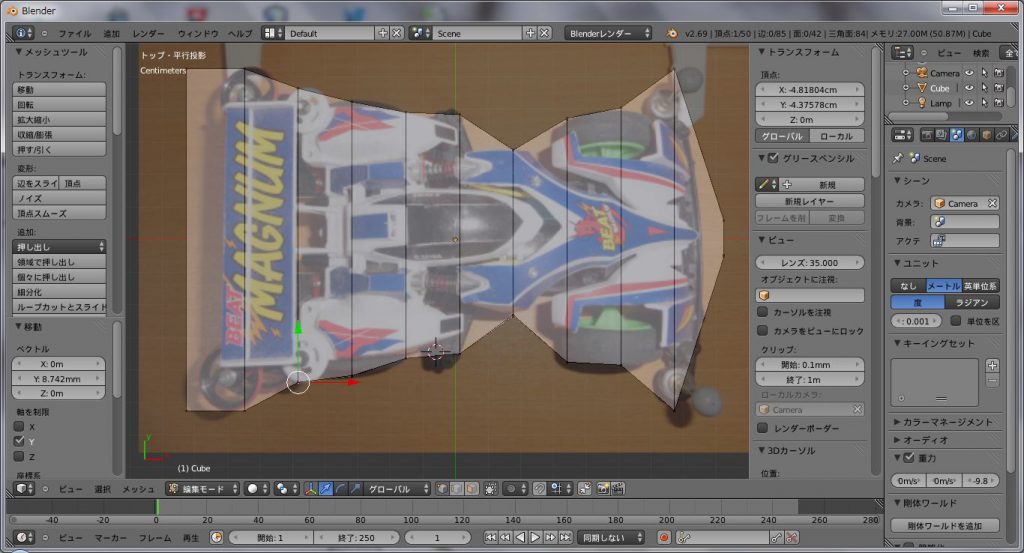Toggle the 3D manipulator axes icon
This screenshot has width=1024, height=553.
tap(311, 488)
